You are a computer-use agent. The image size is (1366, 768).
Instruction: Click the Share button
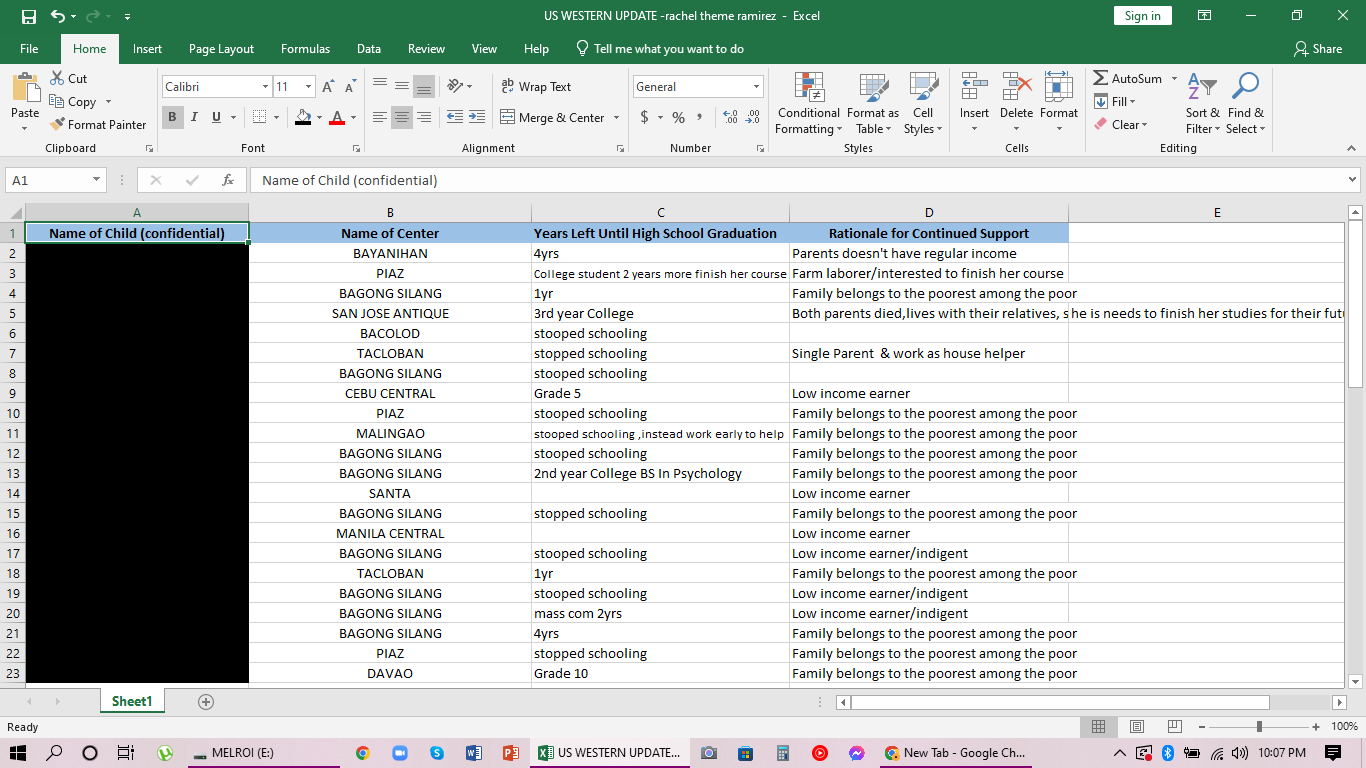click(1318, 49)
